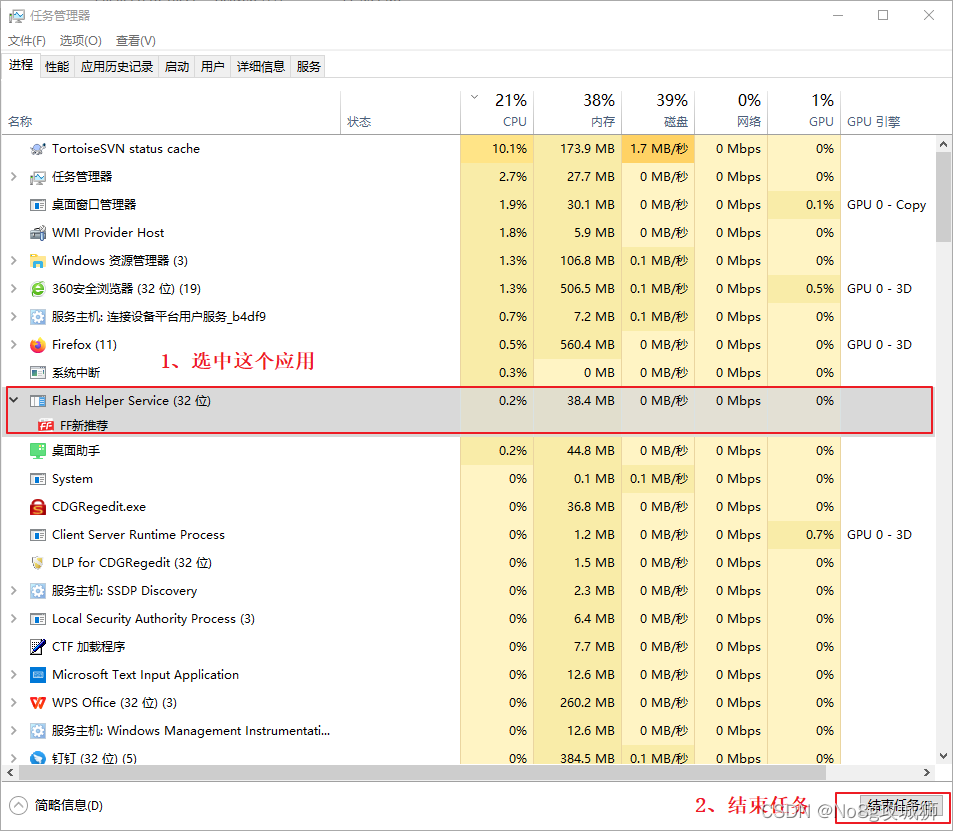Open the 文件(F) menu
Screen dimensions: 953x831
click(27, 41)
